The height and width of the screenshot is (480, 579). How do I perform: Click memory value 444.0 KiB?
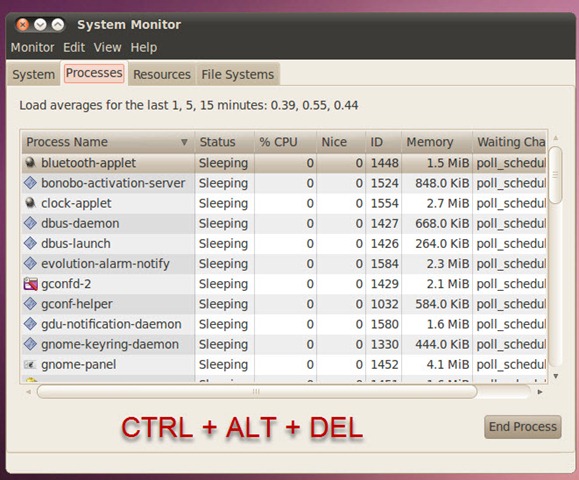coord(442,344)
